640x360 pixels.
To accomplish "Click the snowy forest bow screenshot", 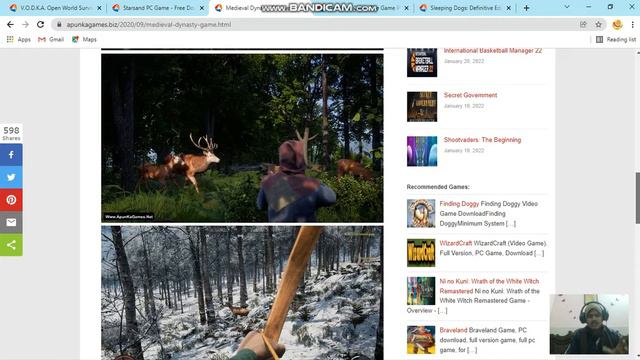I will (242, 293).
